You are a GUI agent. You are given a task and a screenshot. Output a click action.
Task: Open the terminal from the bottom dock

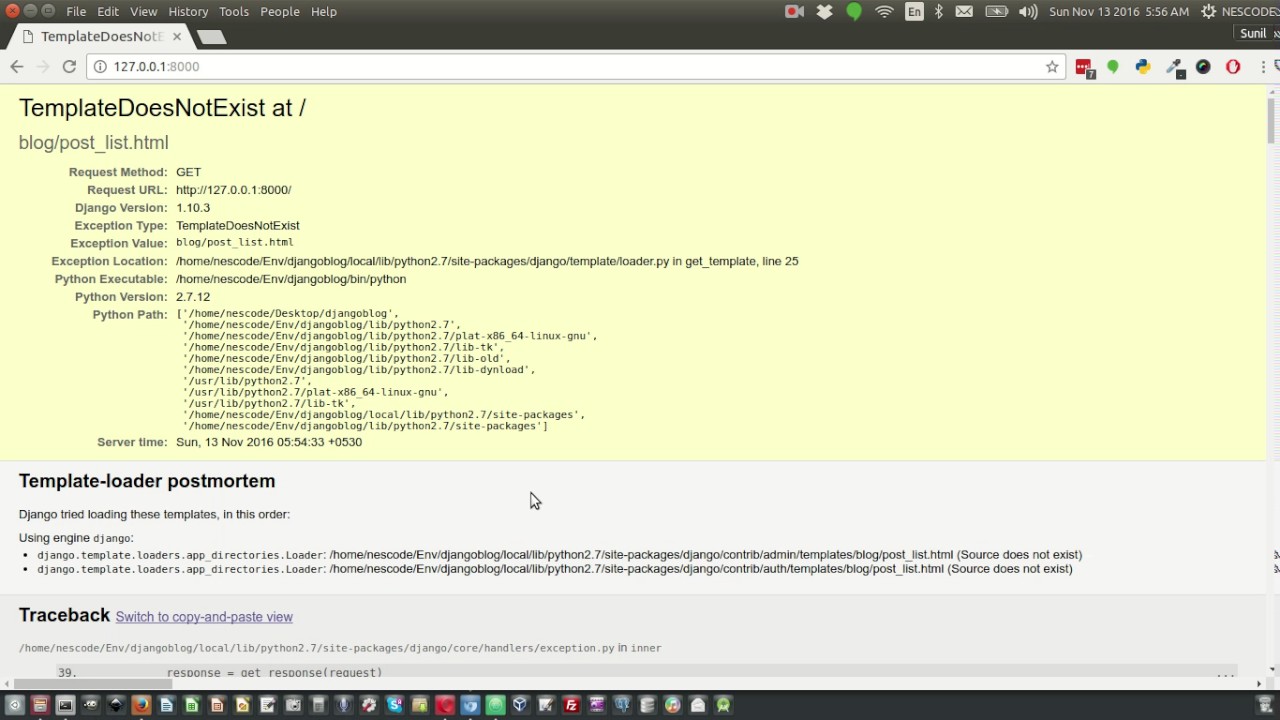click(x=65, y=705)
